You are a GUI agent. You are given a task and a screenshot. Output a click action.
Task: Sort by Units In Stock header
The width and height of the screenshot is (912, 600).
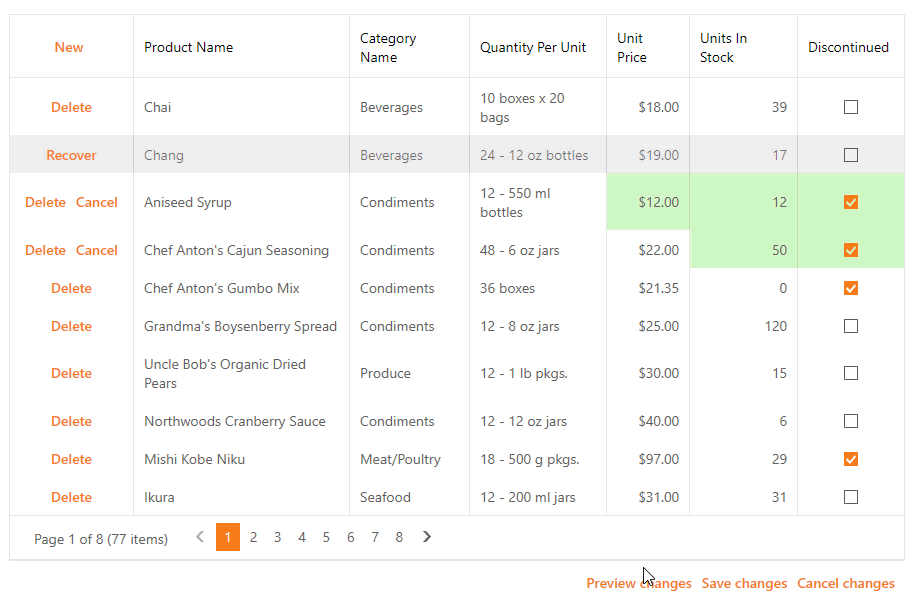coord(743,47)
